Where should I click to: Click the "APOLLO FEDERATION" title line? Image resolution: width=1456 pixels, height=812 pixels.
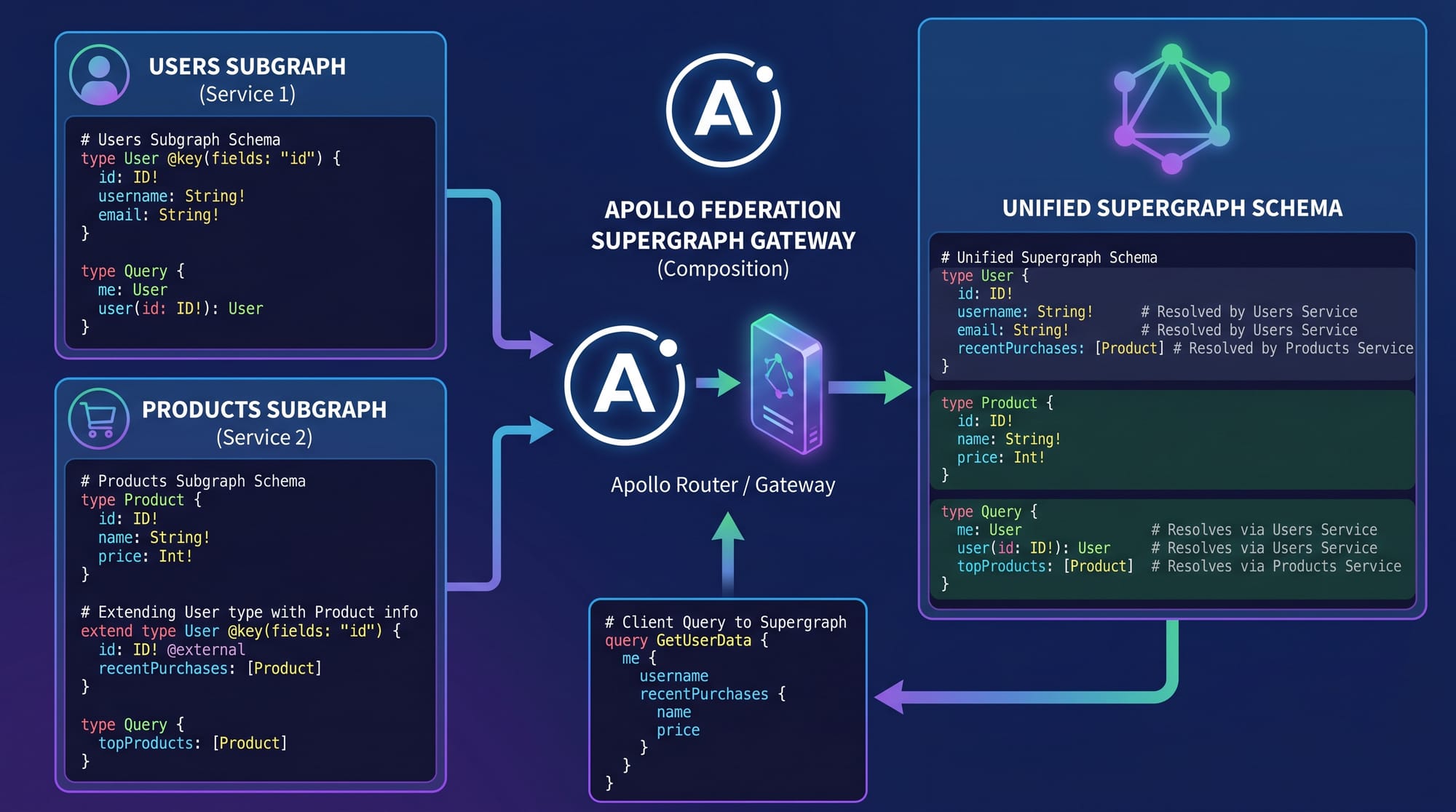pyautogui.click(x=723, y=210)
